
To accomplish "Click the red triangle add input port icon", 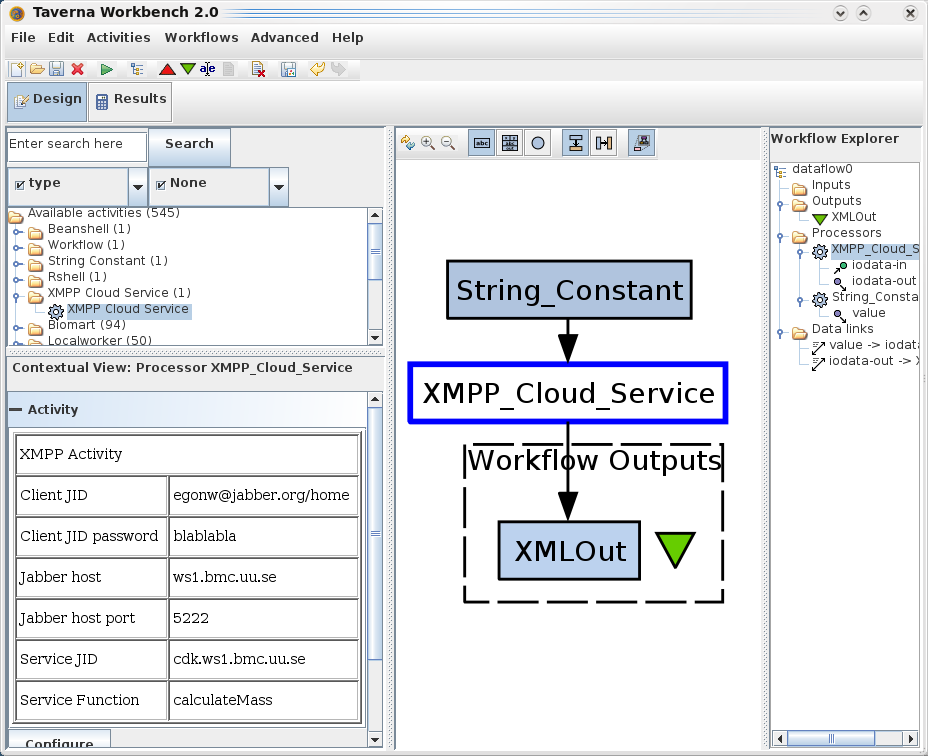I will [167, 69].
